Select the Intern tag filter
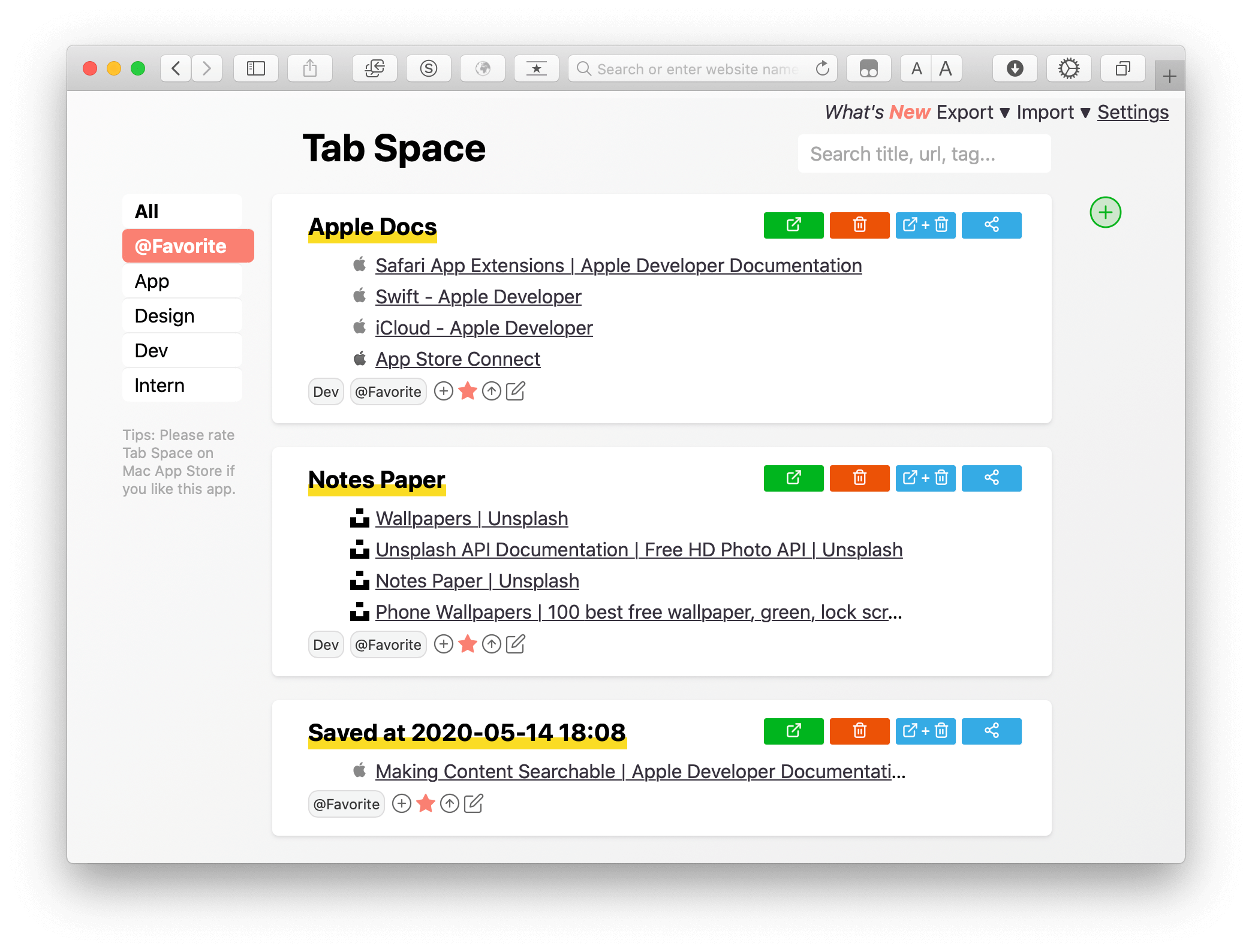This screenshot has height=952, width=1252. [182, 385]
